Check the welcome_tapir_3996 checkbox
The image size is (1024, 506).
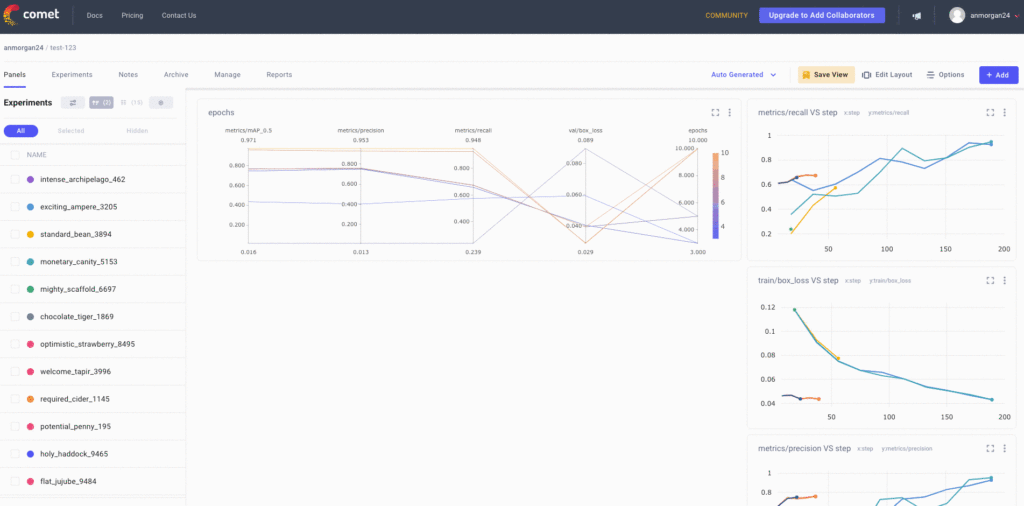(x=14, y=372)
